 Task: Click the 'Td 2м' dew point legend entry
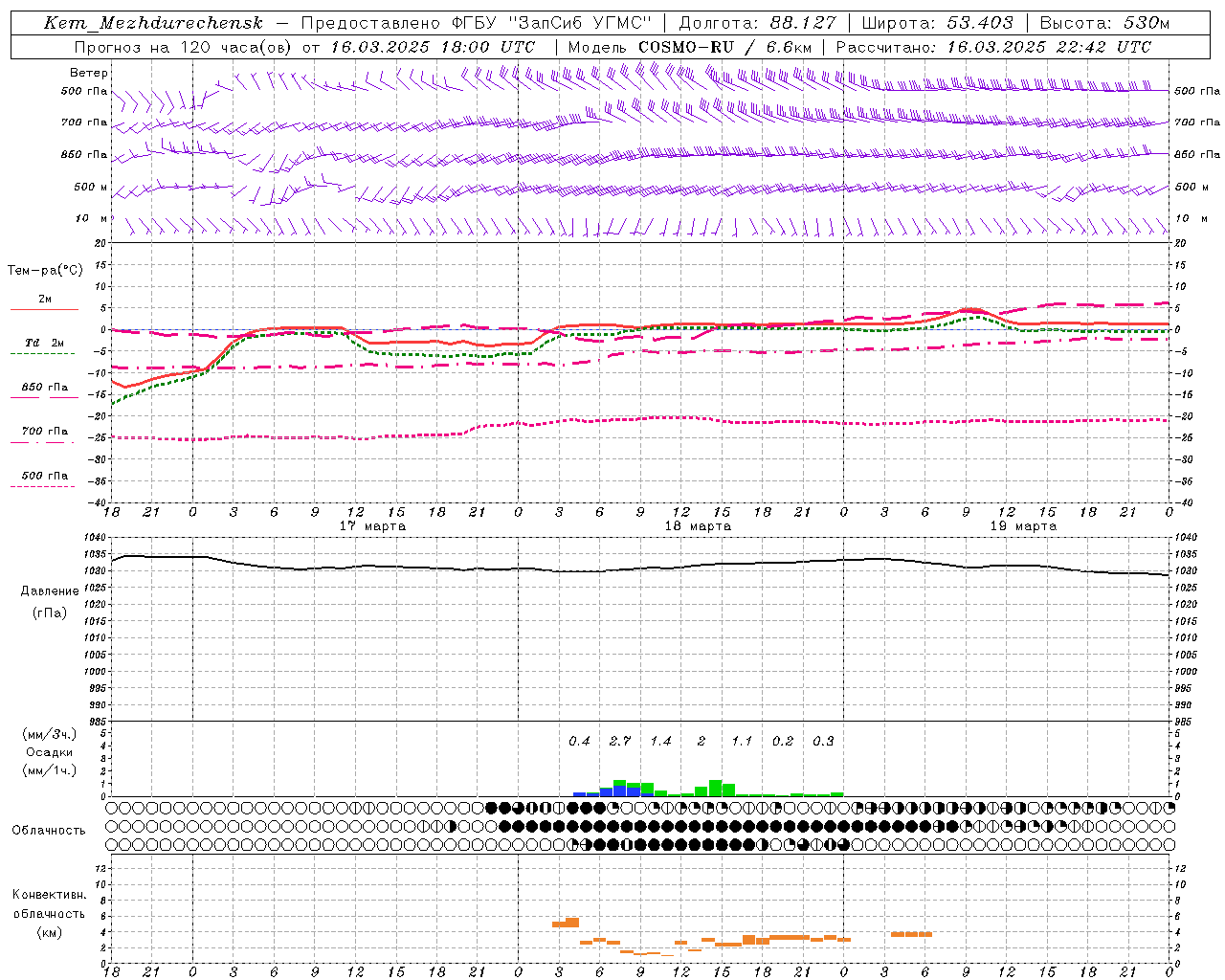click(x=44, y=343)
